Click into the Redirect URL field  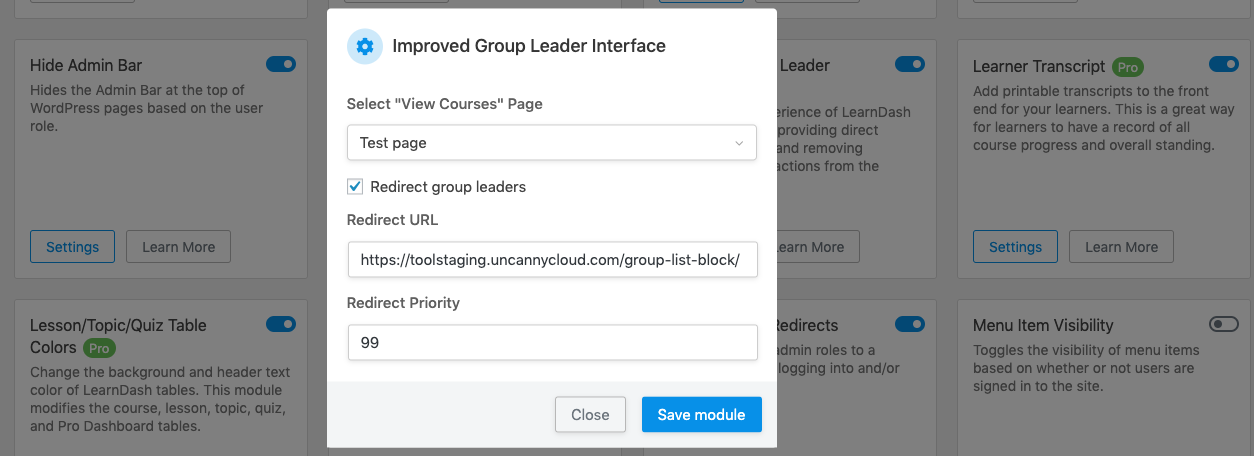551,260
